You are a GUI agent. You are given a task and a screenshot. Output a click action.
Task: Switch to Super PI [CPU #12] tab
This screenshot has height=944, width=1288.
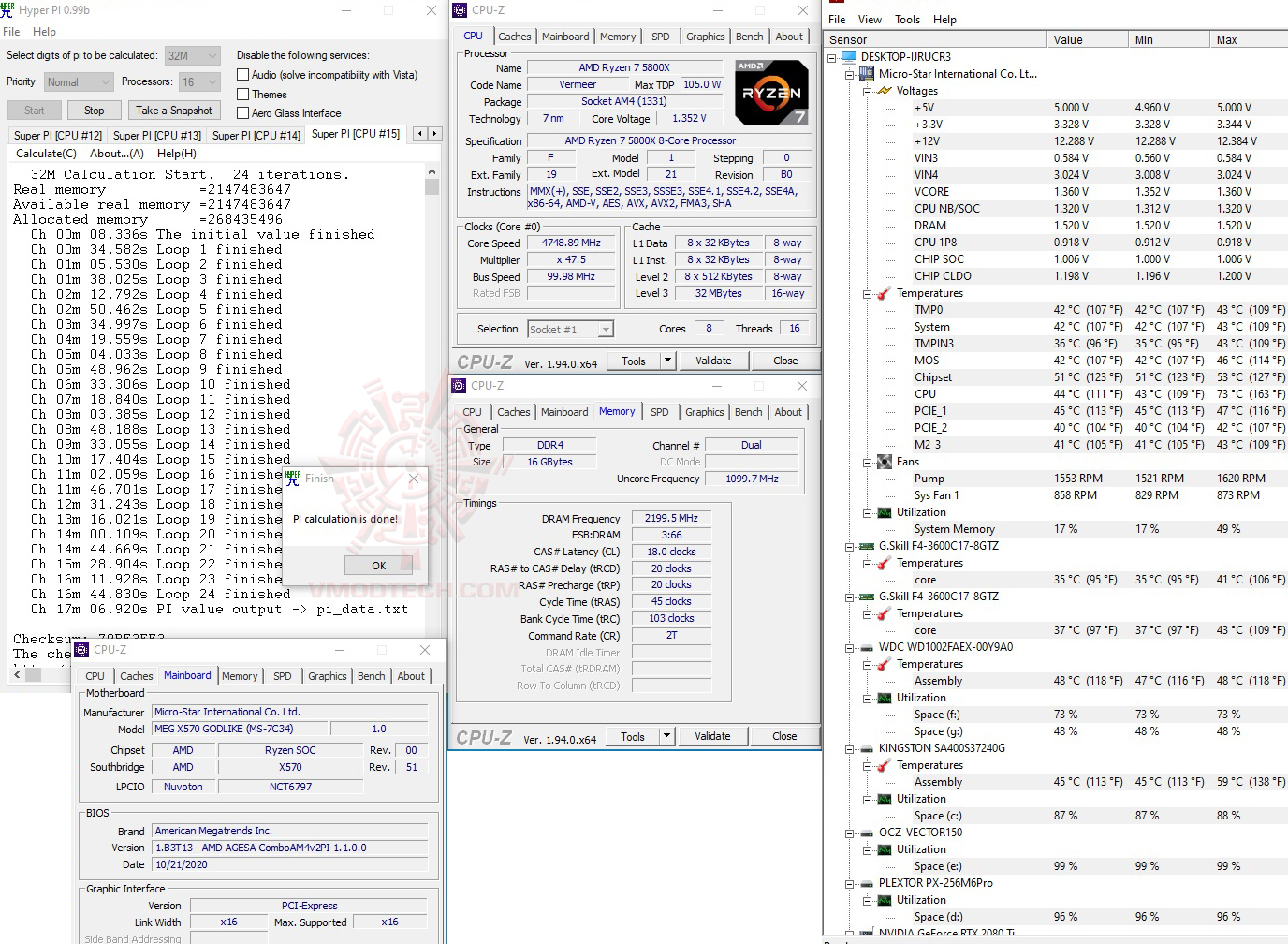58,136
